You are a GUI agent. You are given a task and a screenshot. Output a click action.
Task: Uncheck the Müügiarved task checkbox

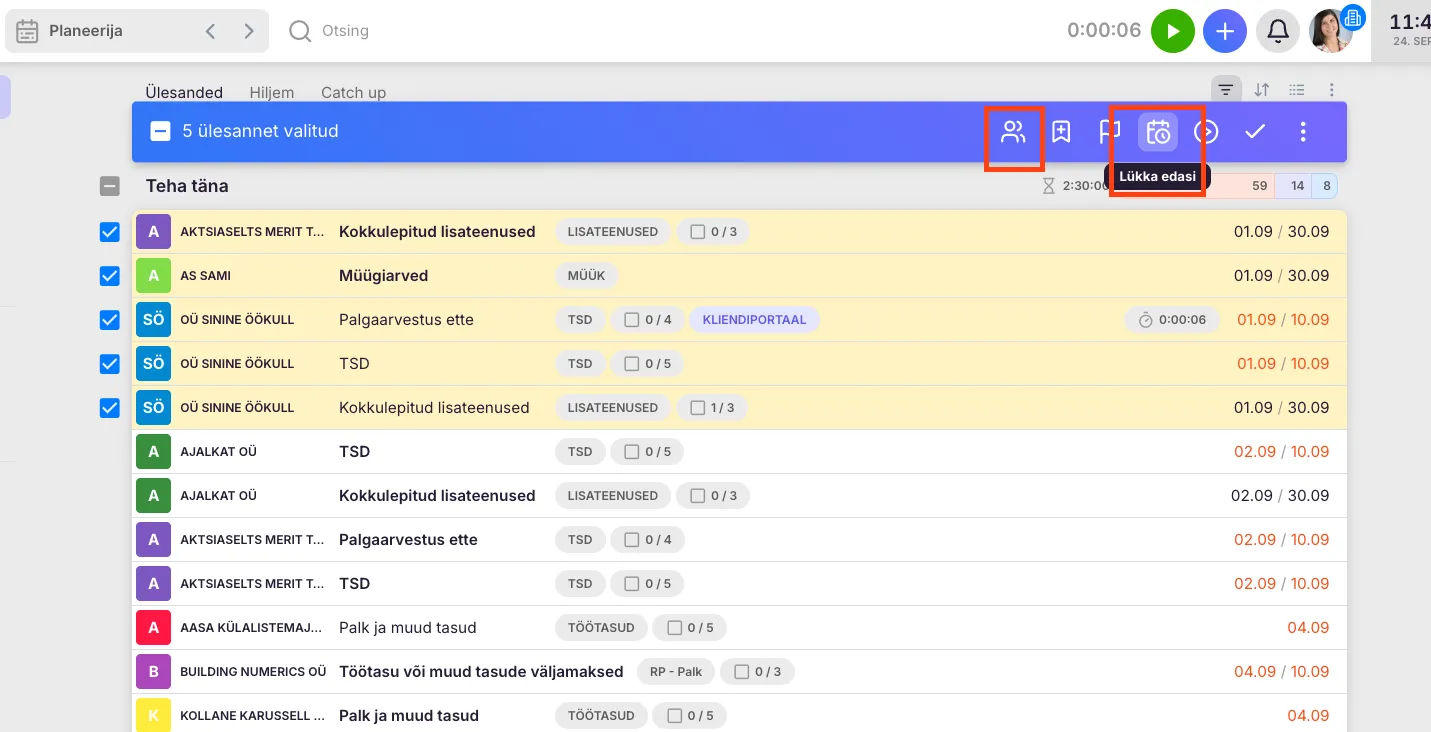click(x=110, y=276)
